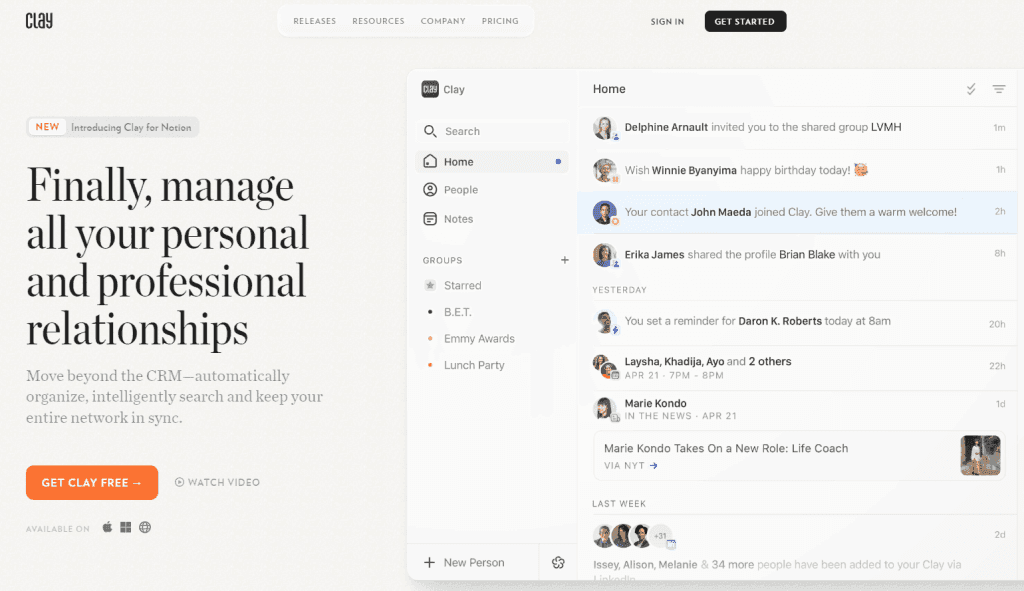The width and height of the screenshot is (1024, 591).
Task: Click the magnifying glass search icon
Action: [x=430, y=131]
